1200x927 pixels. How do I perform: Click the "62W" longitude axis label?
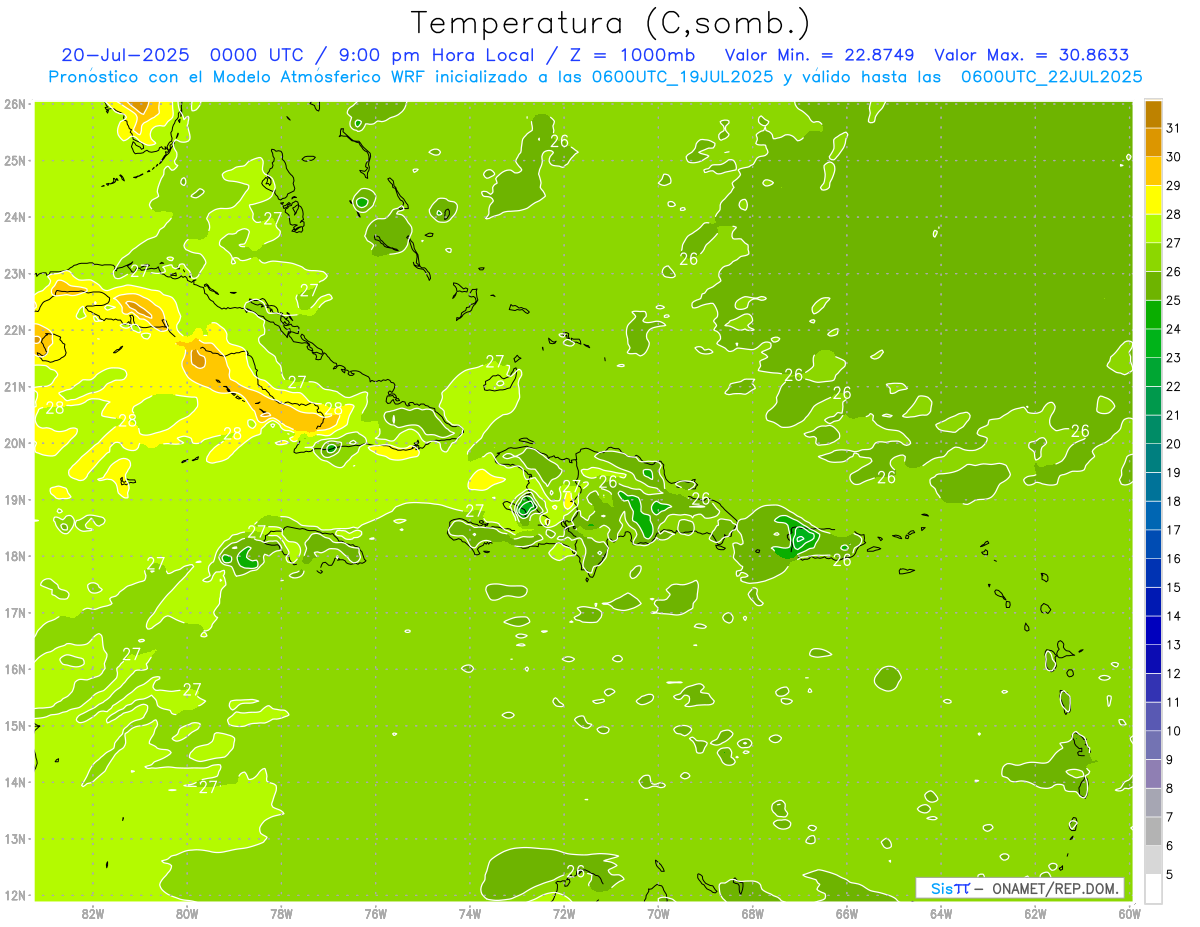click(1035, 913)
